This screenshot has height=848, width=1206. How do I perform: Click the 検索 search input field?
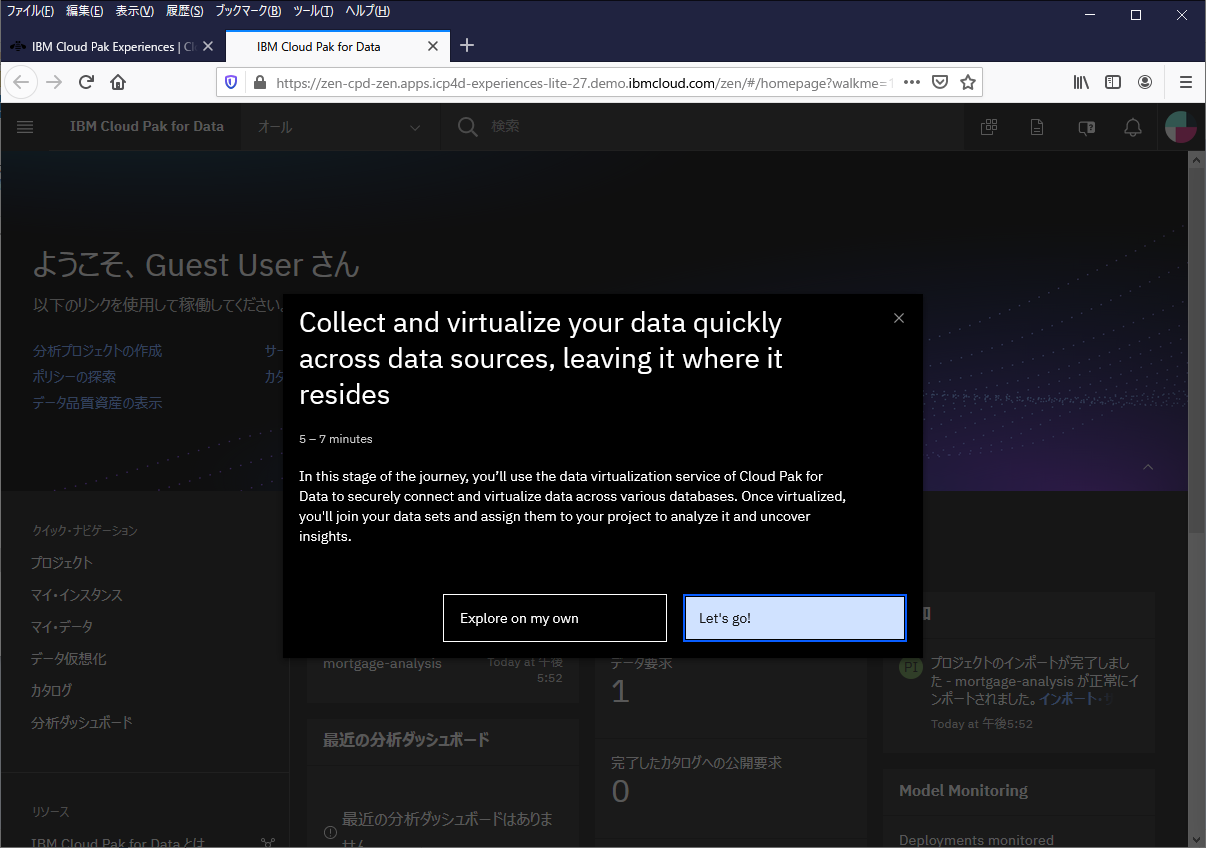(x=700, y=127)
